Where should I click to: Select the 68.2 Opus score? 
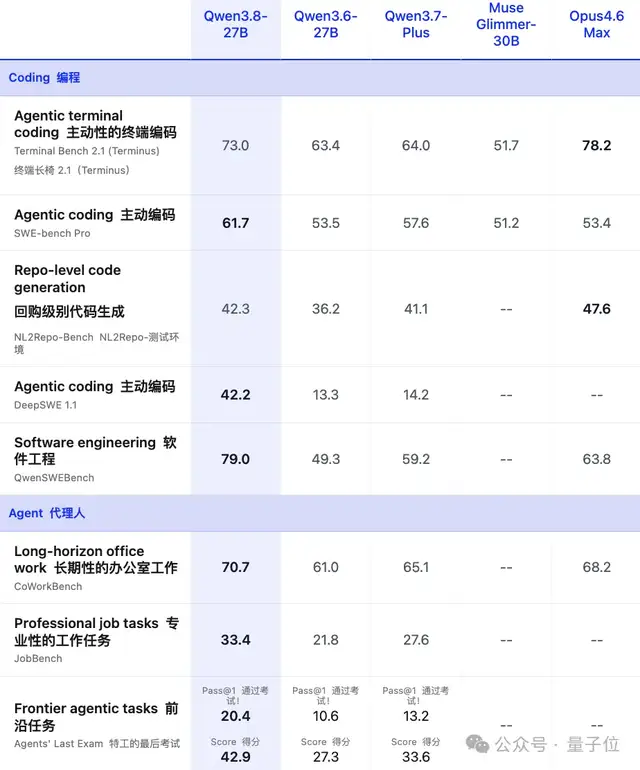point(596,567)
